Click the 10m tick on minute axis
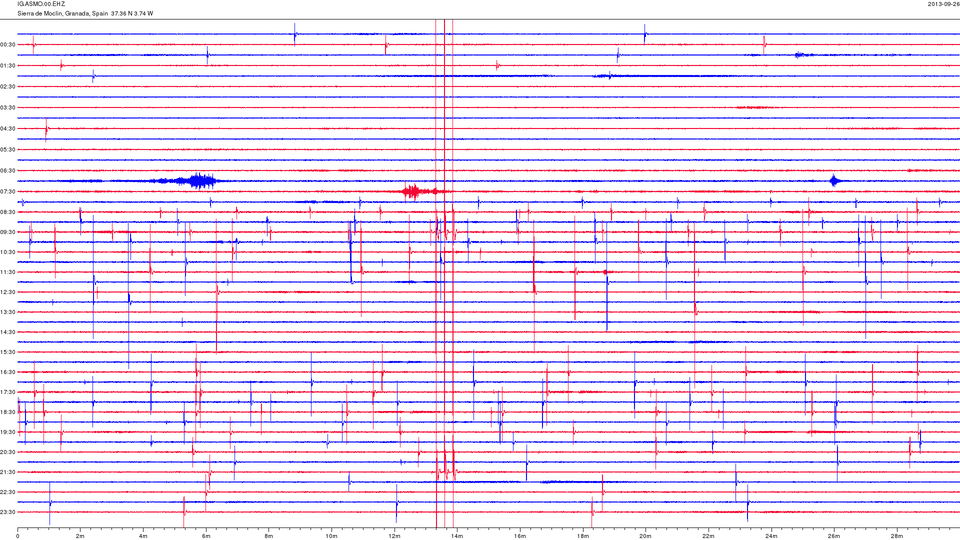Viewport: 960px width, 540px height. coord(331,536)
